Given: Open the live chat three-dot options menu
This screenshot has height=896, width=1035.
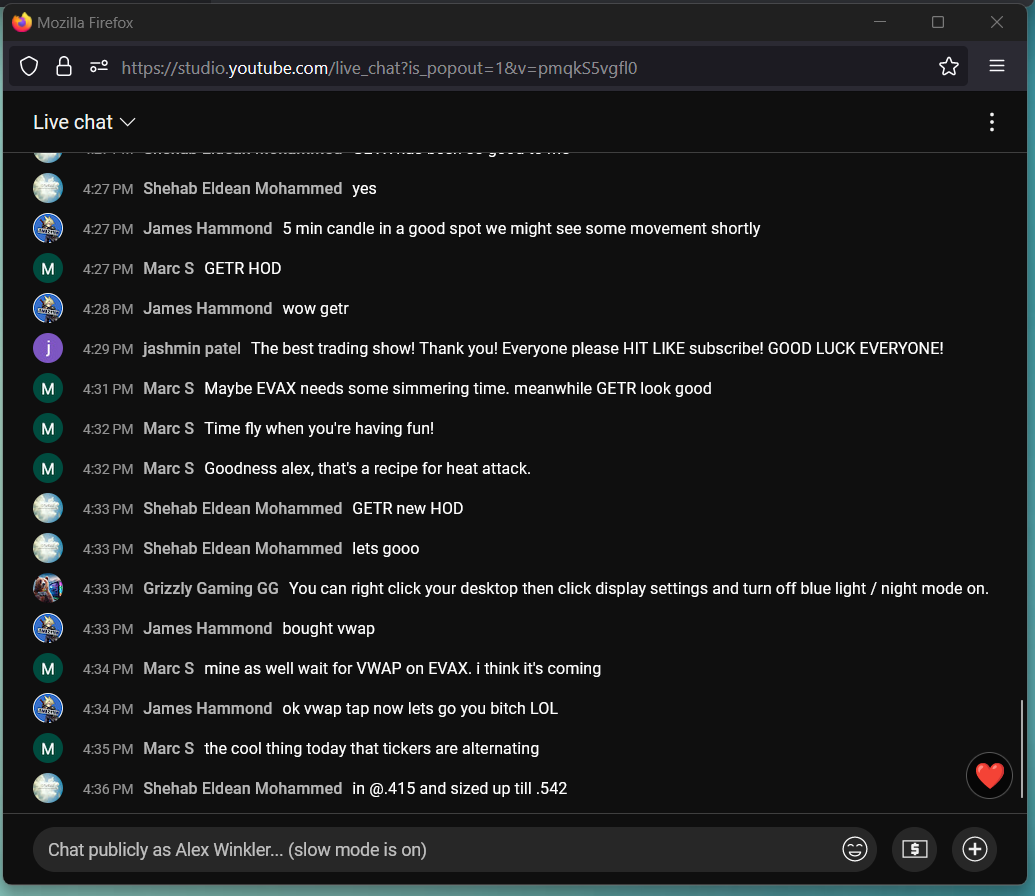Looking at the screenshot, I should pos(991,122).
